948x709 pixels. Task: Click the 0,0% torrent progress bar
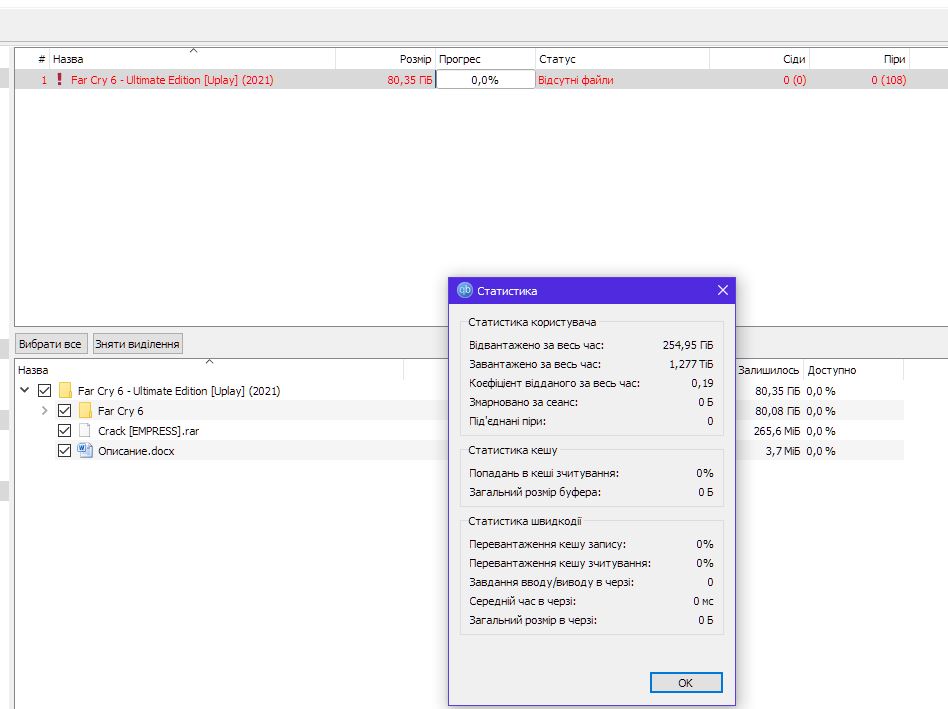coord(485,80)
